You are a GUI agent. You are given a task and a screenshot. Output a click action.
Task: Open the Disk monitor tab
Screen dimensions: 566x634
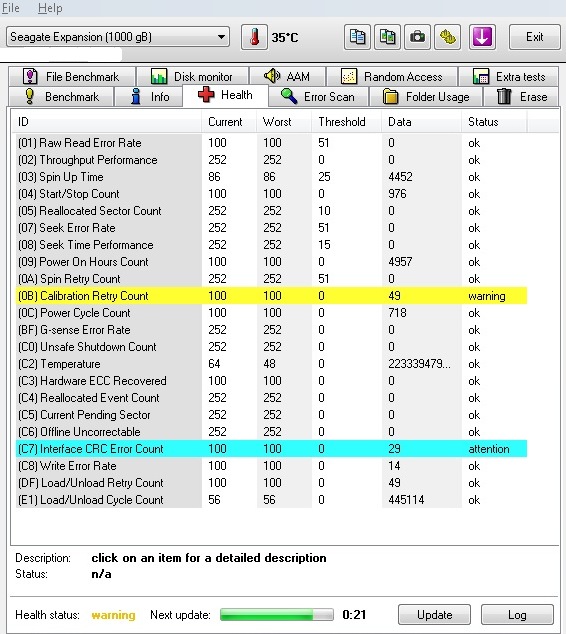tap(192, 76)
